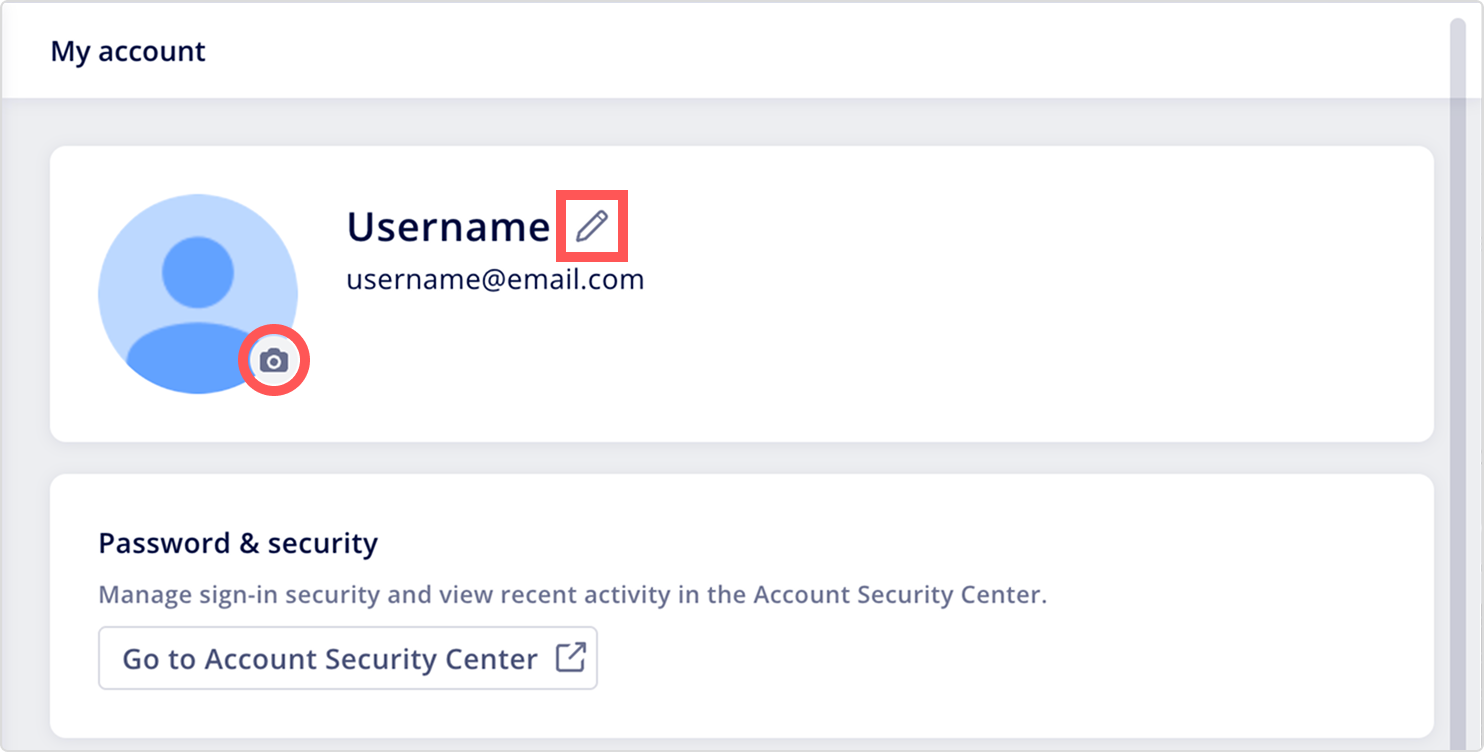The height and width of the screenshot is (752, 1484).
Task: Click the Manage sign-in security description text
Action: (572, 595)
